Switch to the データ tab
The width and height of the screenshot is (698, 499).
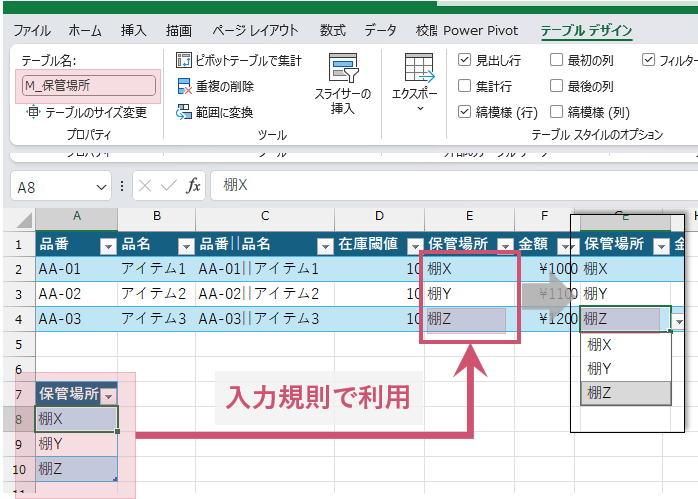pyautogui.click(x=380, y=30)
